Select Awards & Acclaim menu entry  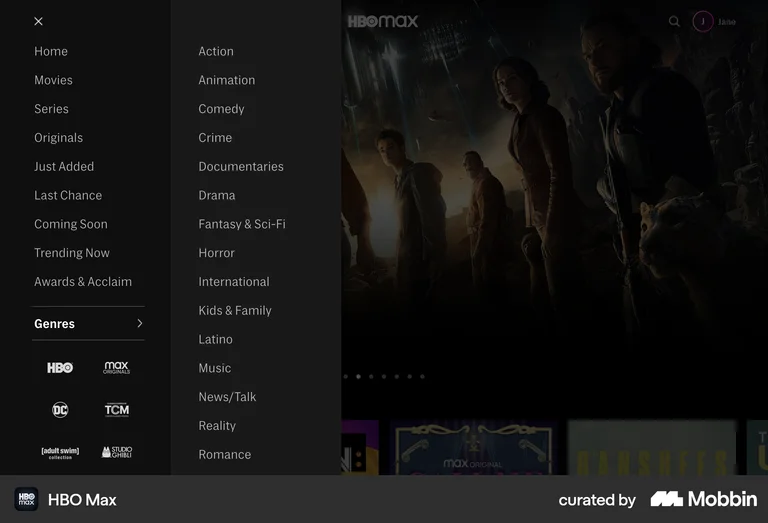pos(83,282)
